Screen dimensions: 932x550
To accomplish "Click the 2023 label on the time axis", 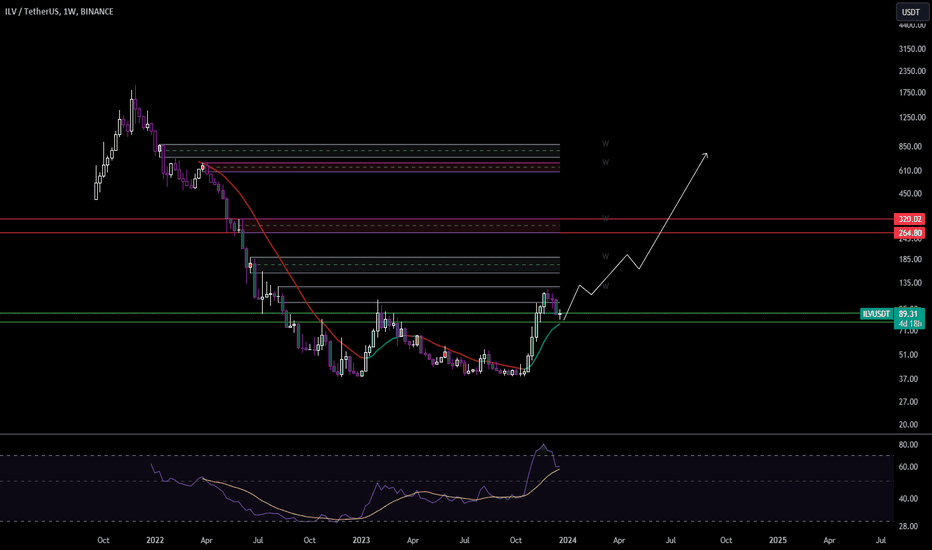I will (x=361, y=540).
